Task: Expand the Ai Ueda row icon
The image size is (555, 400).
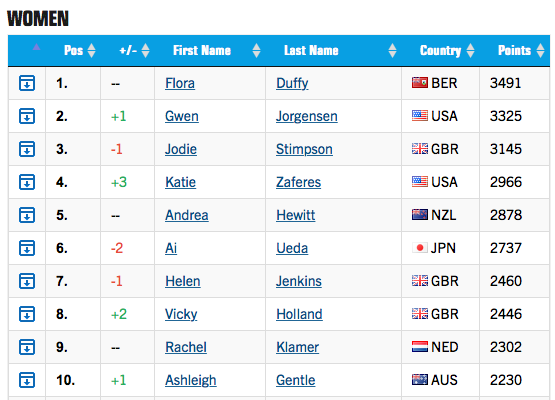Action: tap(27, 248)
